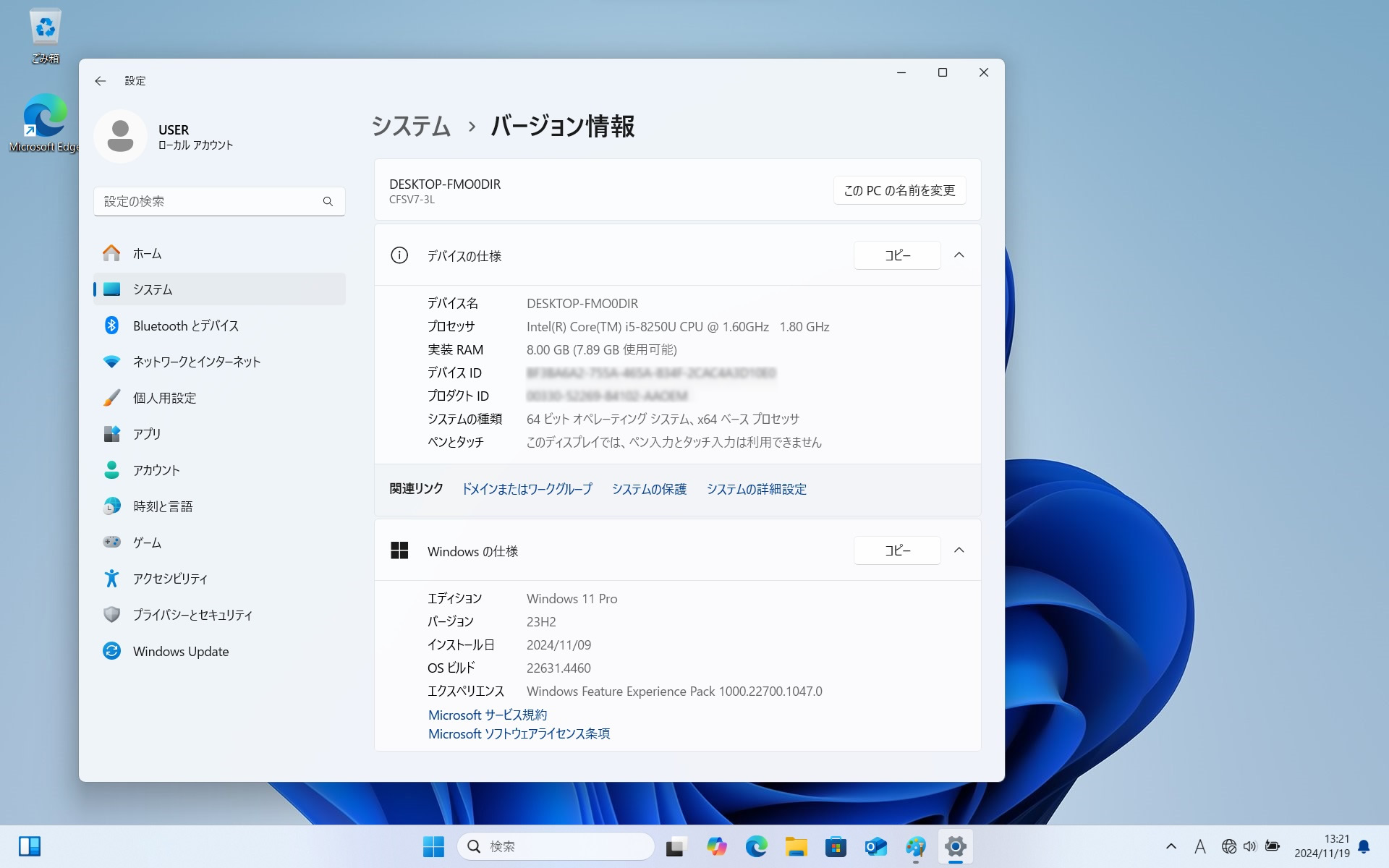Open Microsoft Store from the taskbar

pyautogui.click(x=836, y=846)
